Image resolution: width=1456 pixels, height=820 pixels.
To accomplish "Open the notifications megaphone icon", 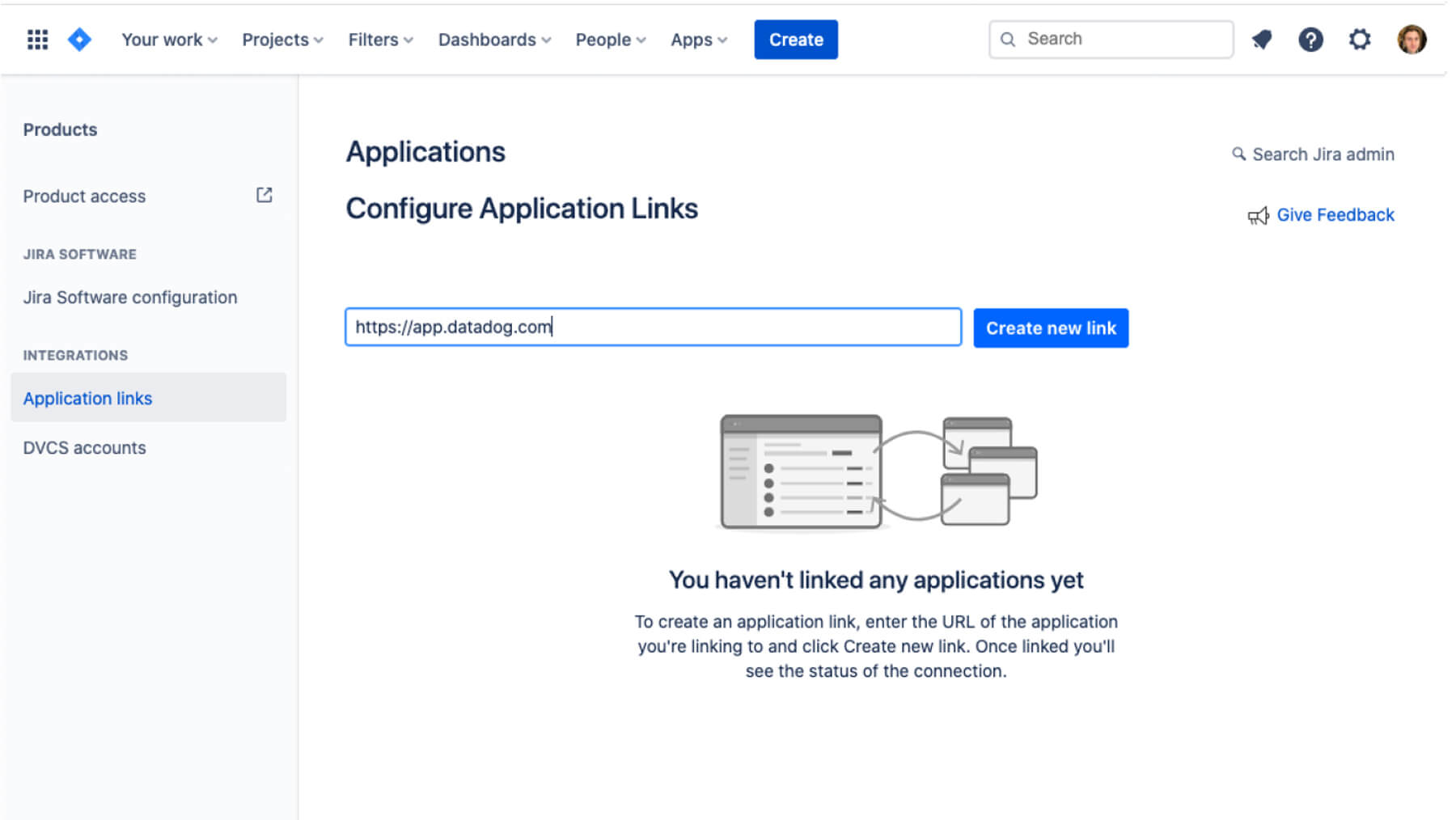I will coord(1262,39).
